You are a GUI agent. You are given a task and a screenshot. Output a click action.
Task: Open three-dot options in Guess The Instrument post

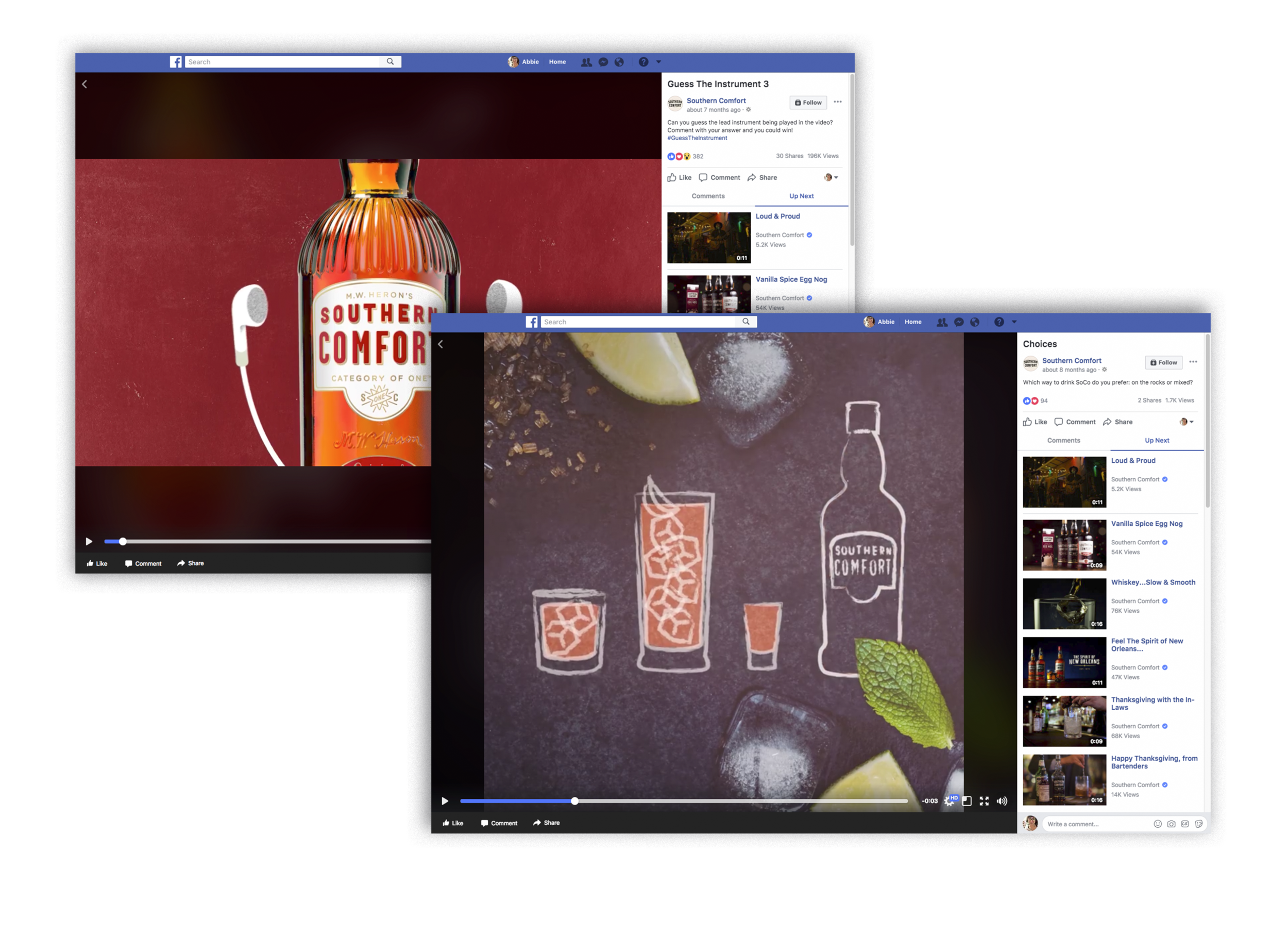coord(838,102)
